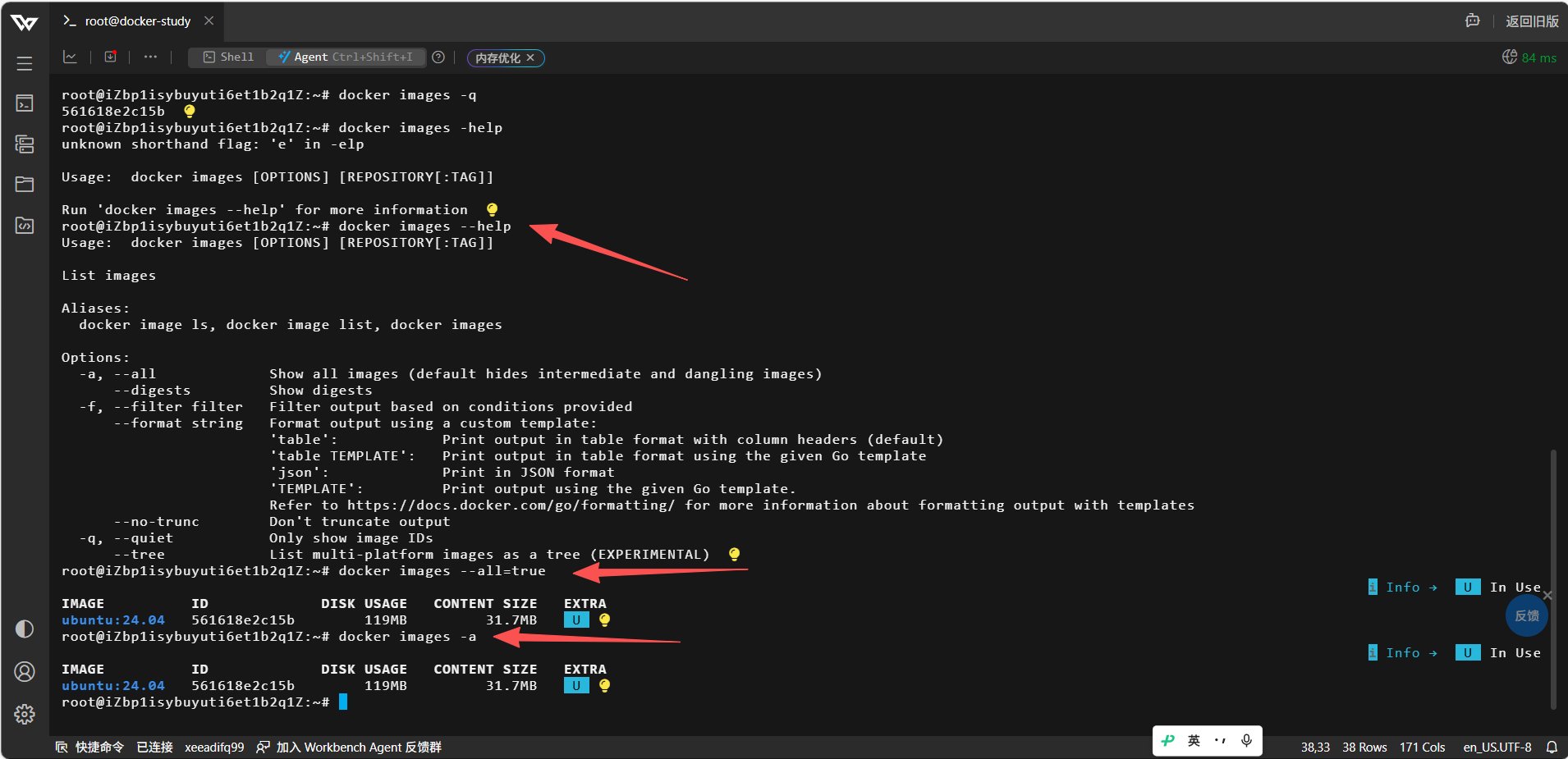
Task: Click lightbulb in the --all=true result row
Action: pos(604,620)
